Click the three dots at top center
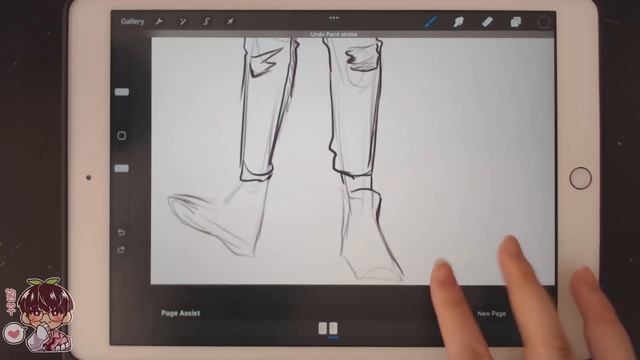The height and width of the screenshot is (360, 640). coord(334,18)
